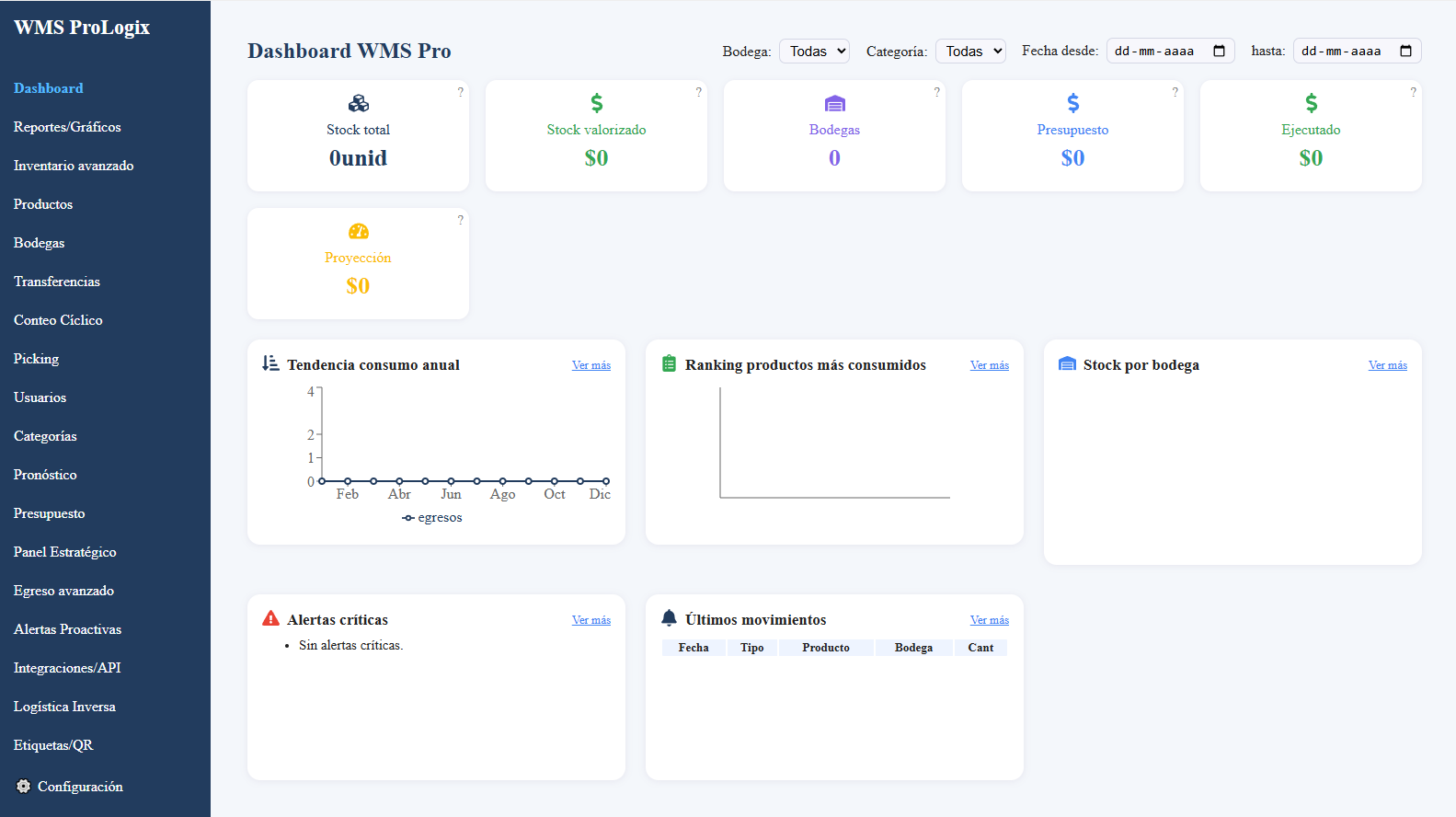Click the Proyección gauge icon
Image resolution: width=1456 pixels, height=817 pixels.
coord(358,231)
